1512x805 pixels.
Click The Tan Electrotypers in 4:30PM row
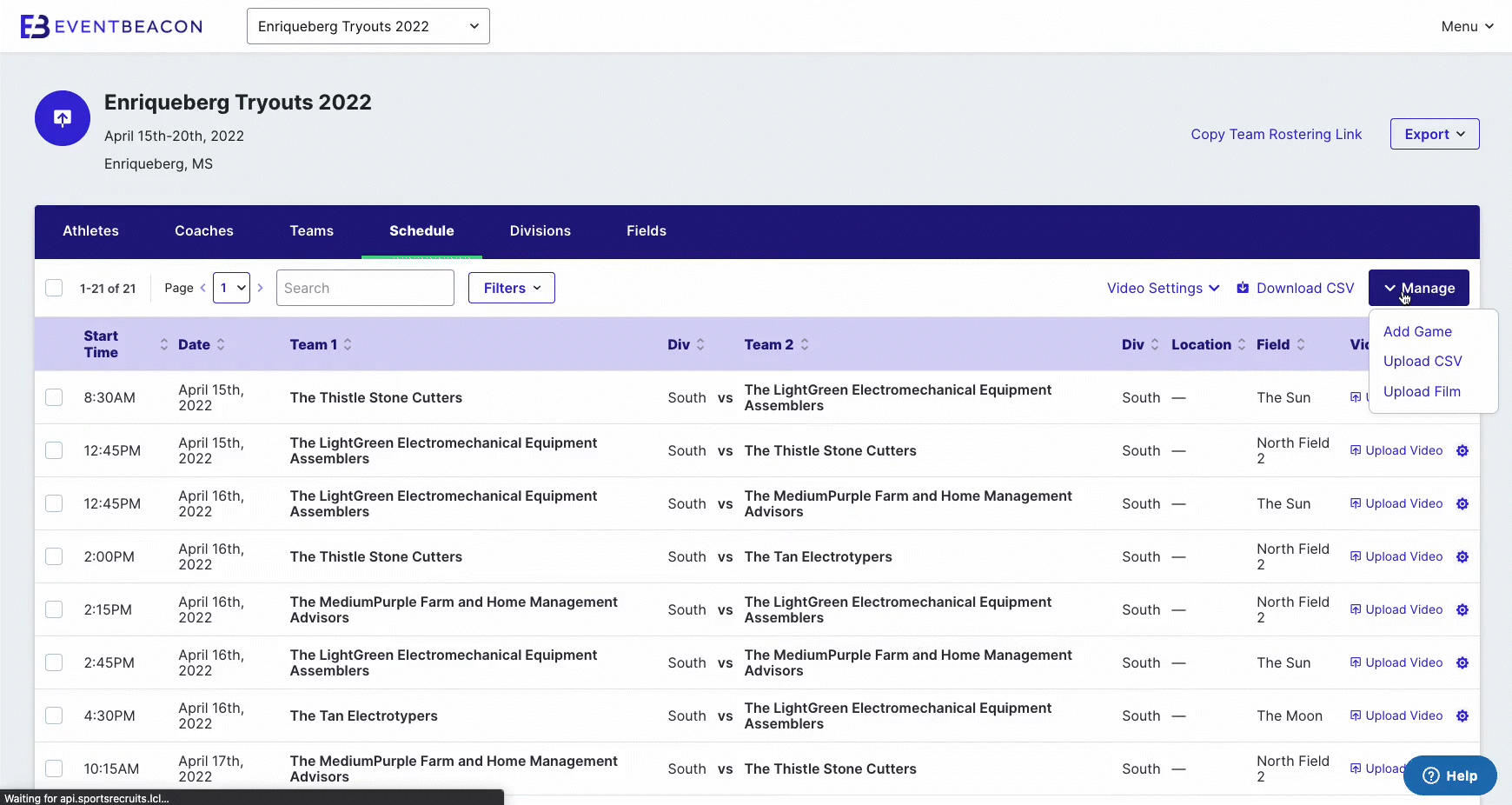click(364, 715)
